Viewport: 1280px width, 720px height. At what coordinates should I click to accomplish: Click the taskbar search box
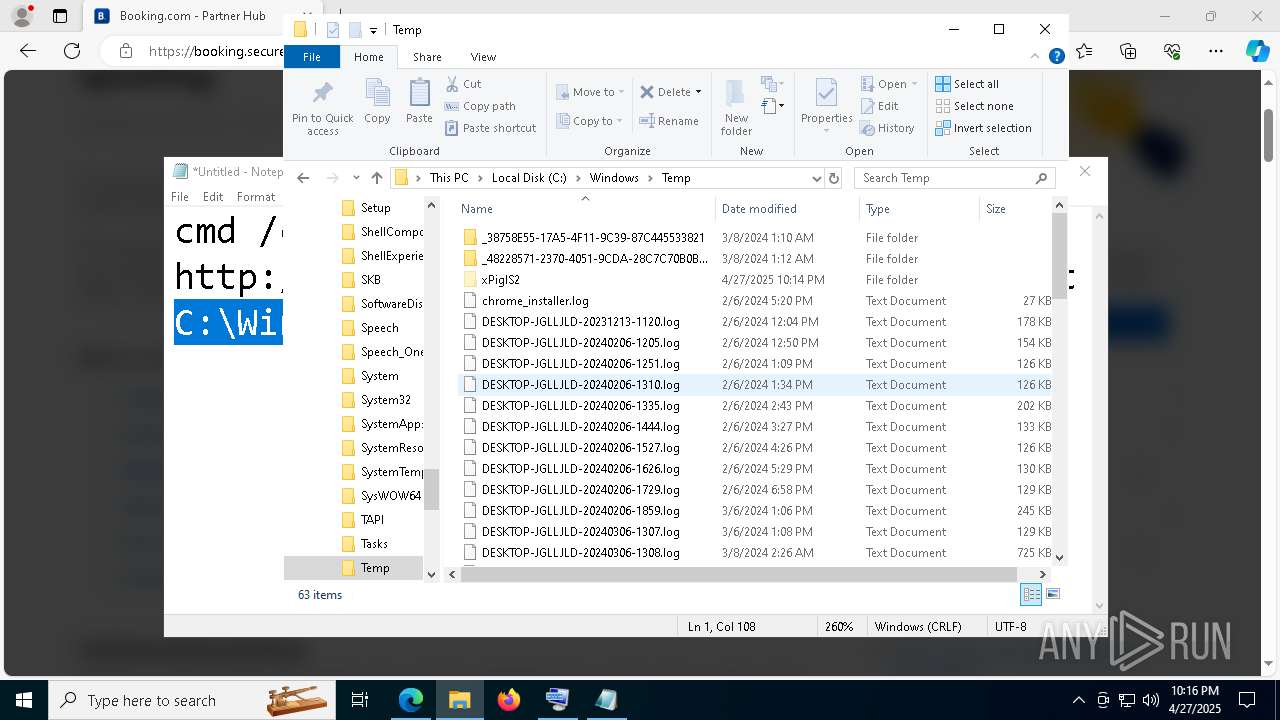192,700
